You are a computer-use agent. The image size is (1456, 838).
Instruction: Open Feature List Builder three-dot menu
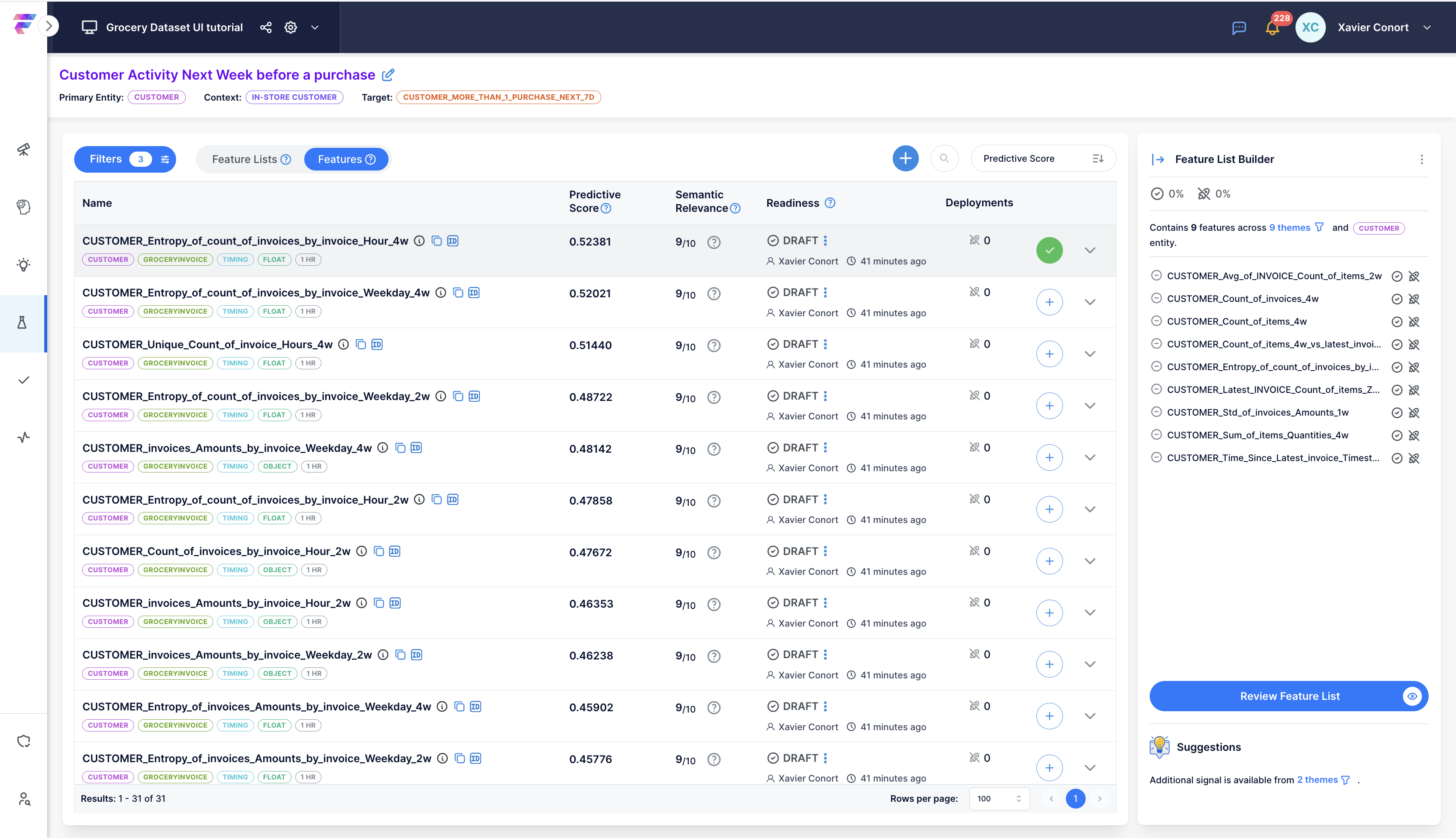coord(1421,160)
